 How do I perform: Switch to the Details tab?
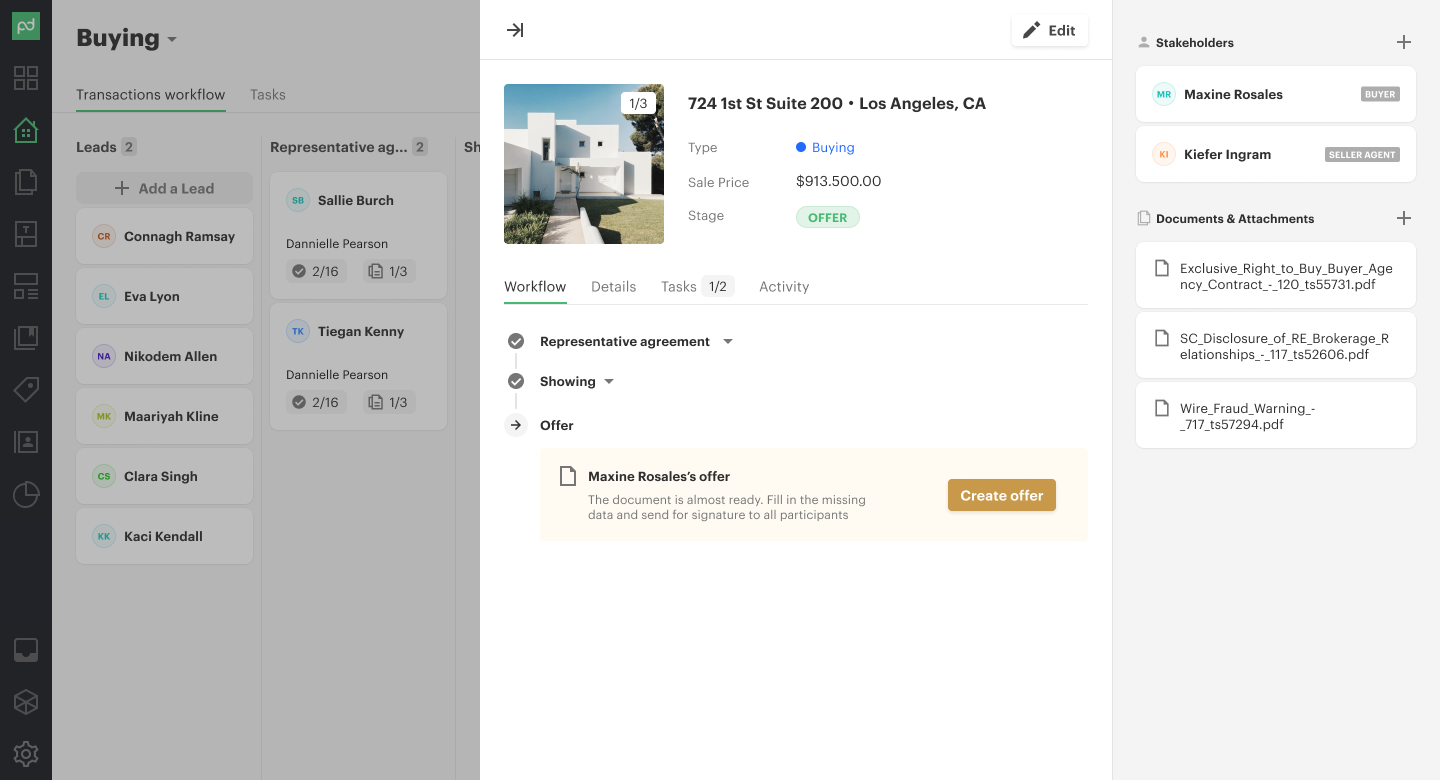(x=613, y=286)
